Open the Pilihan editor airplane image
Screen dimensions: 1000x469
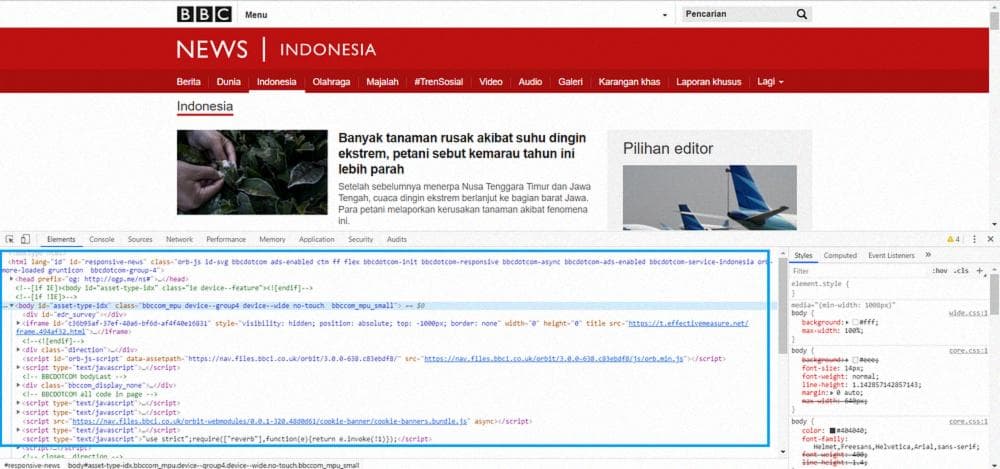pos(709,198)
